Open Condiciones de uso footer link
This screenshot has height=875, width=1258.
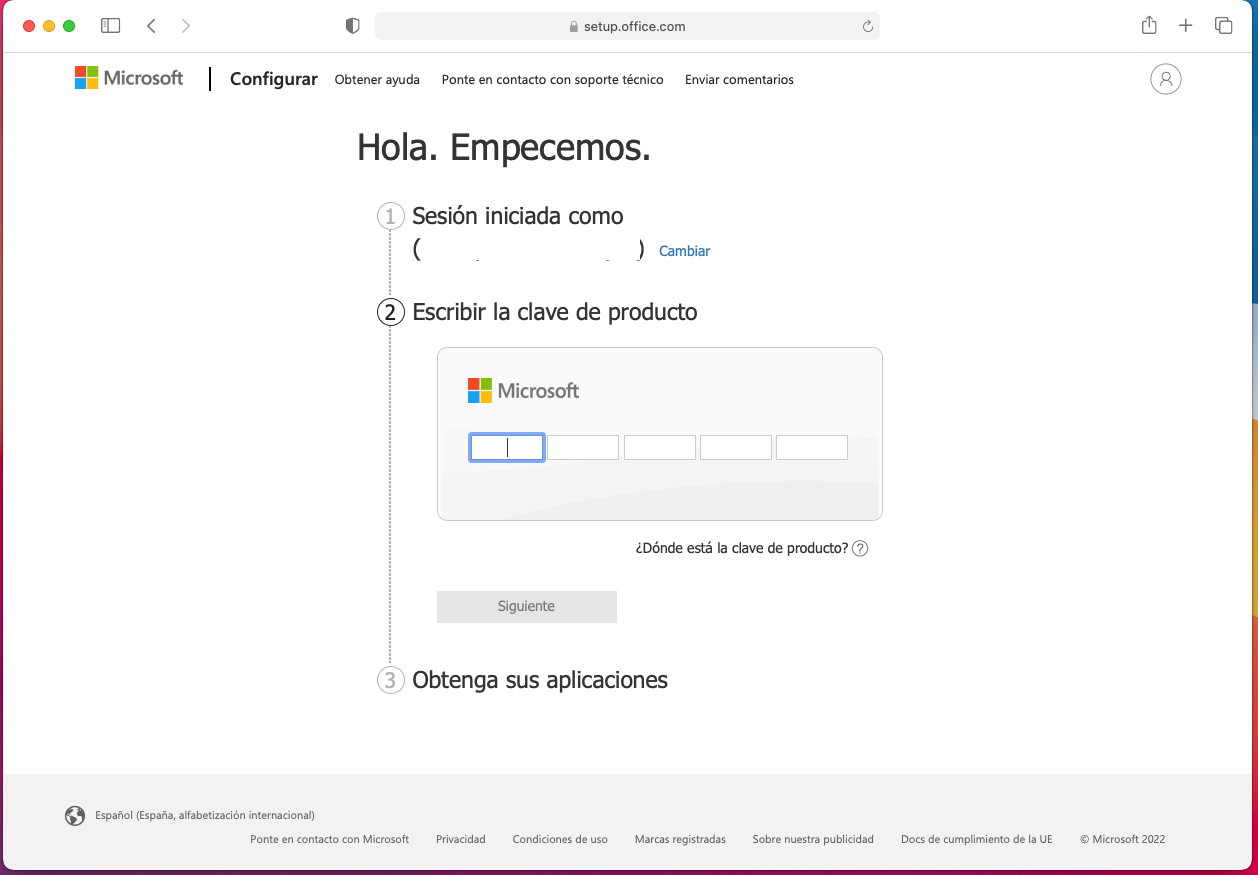tap(560, 839)
